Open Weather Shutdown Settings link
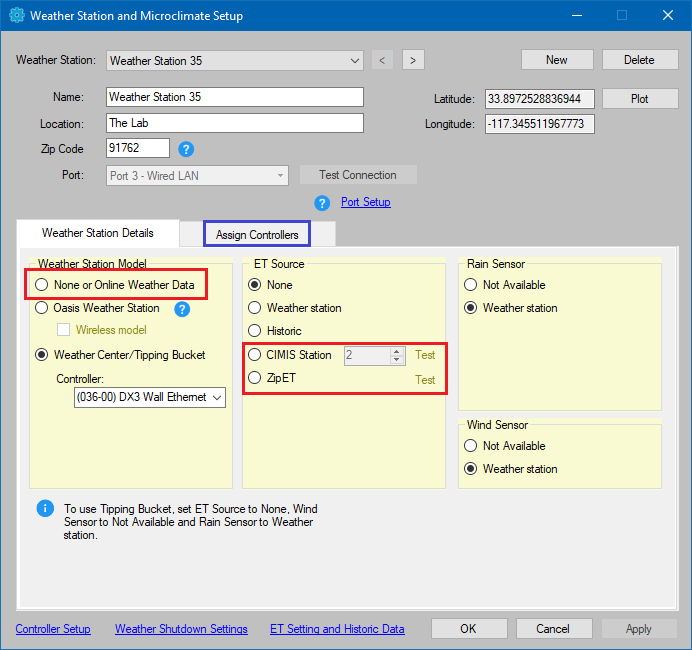 point(181,629)
